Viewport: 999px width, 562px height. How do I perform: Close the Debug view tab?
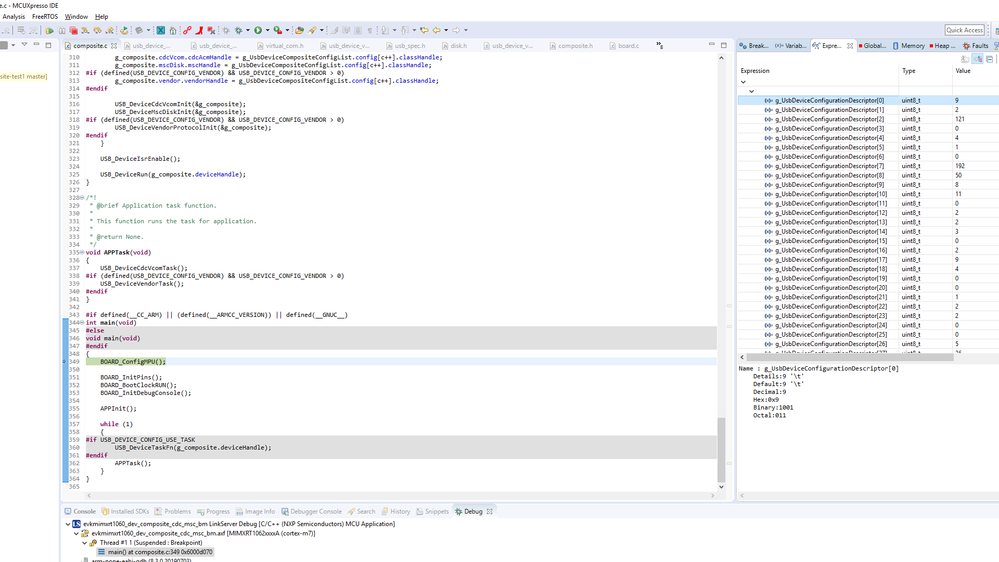tap(489, 511)
